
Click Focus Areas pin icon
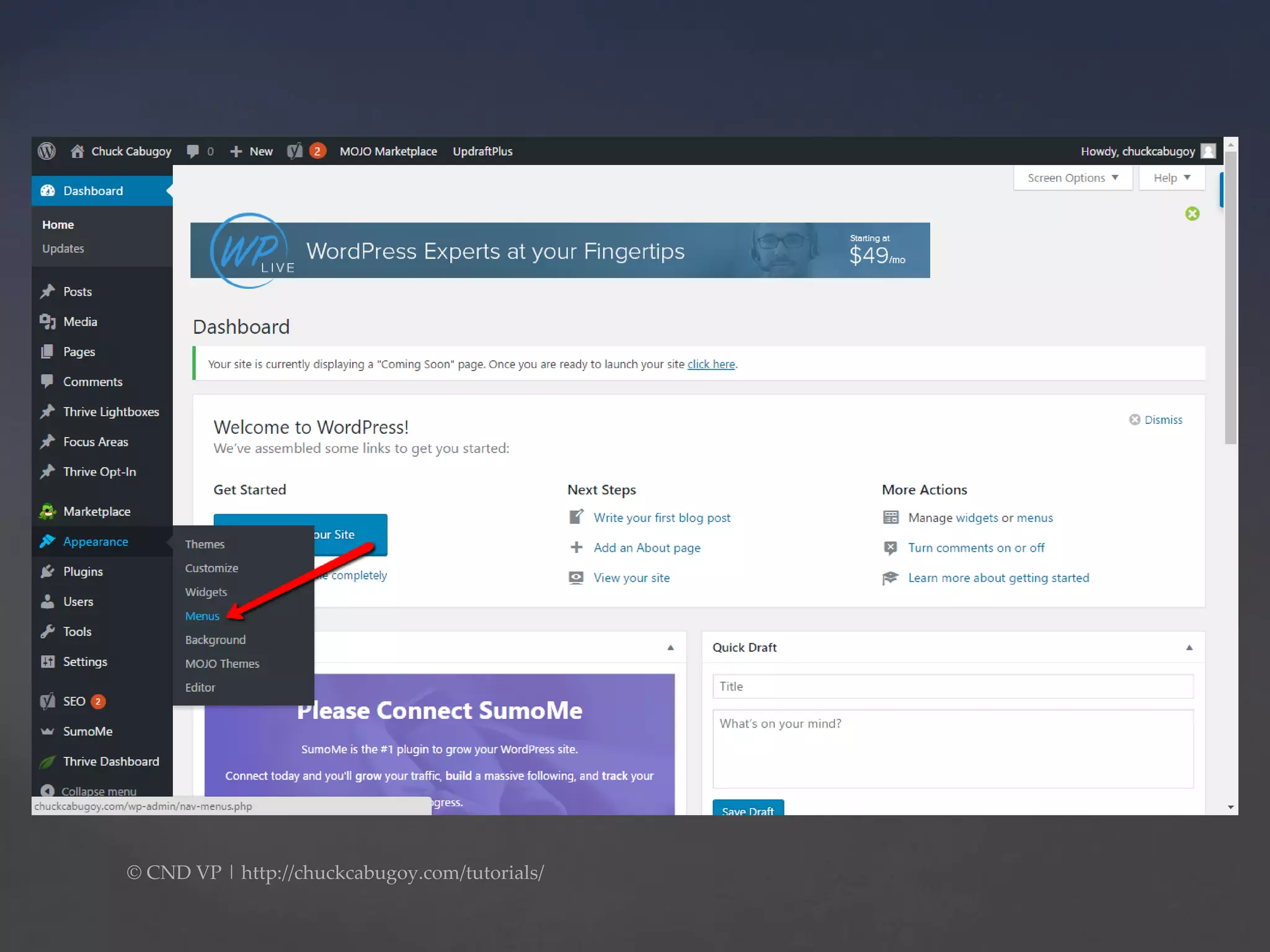click(48, 442)
